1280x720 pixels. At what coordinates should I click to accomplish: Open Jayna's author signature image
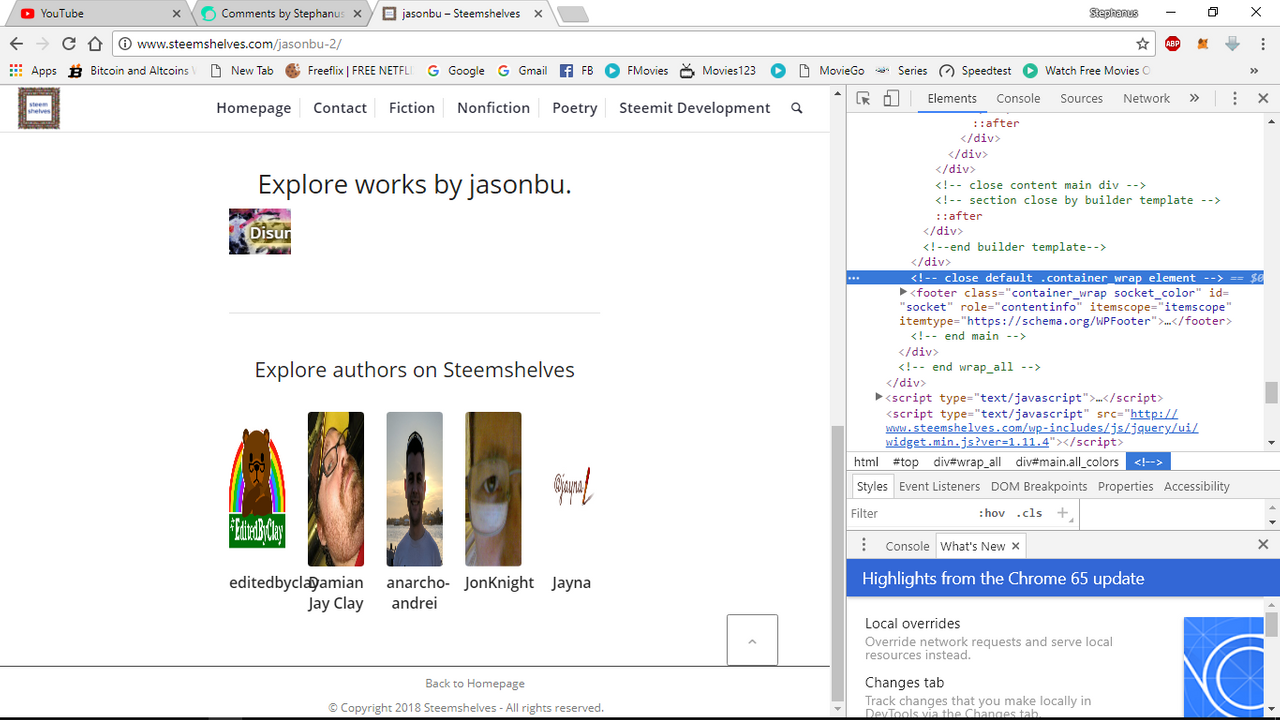572,486
